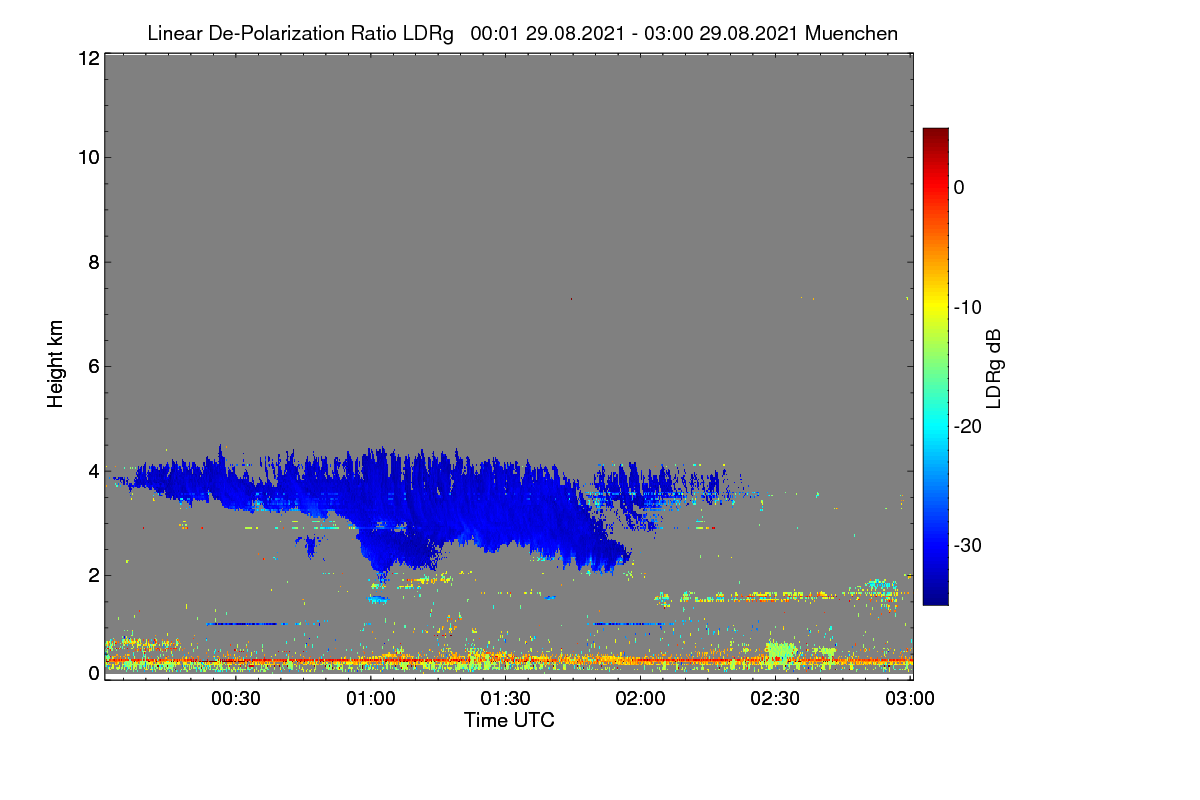Click the green patch near 02:30 at ground
1200x800 pixels.
[781, 652]
